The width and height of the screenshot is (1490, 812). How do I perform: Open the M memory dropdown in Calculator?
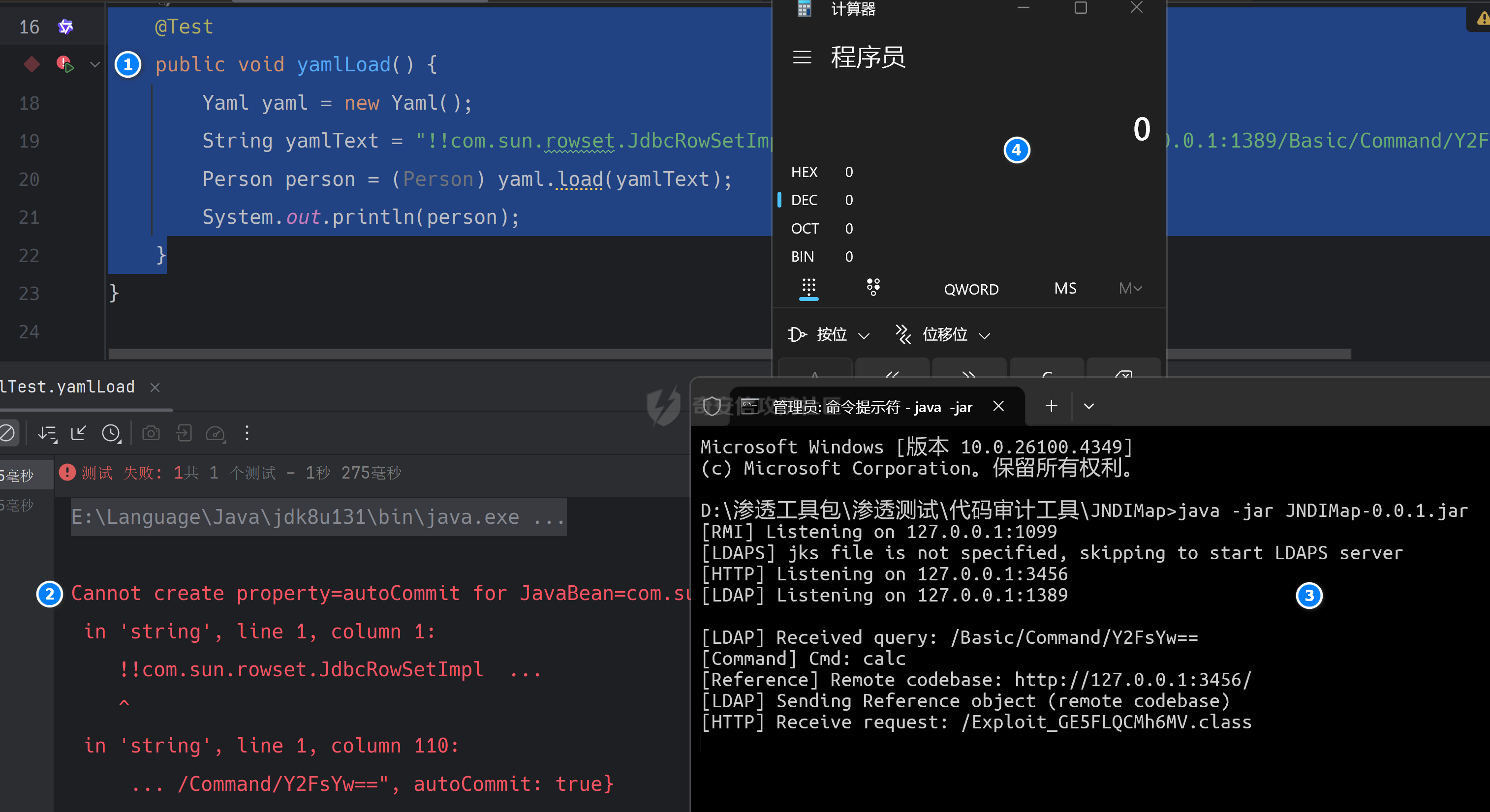[x=1130, y=288]
